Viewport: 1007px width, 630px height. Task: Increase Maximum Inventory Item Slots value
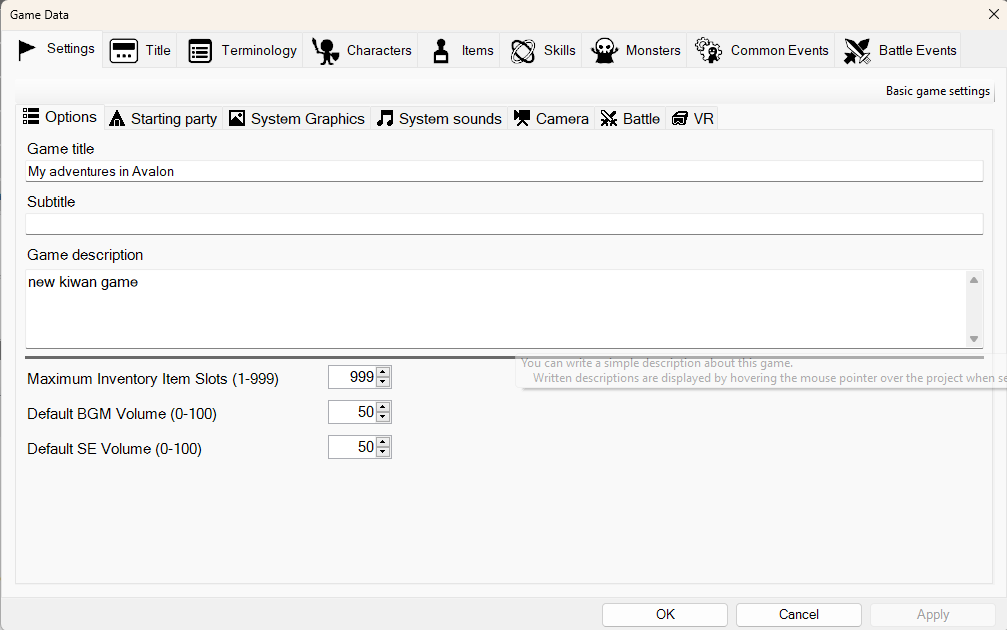coord(384,372)
